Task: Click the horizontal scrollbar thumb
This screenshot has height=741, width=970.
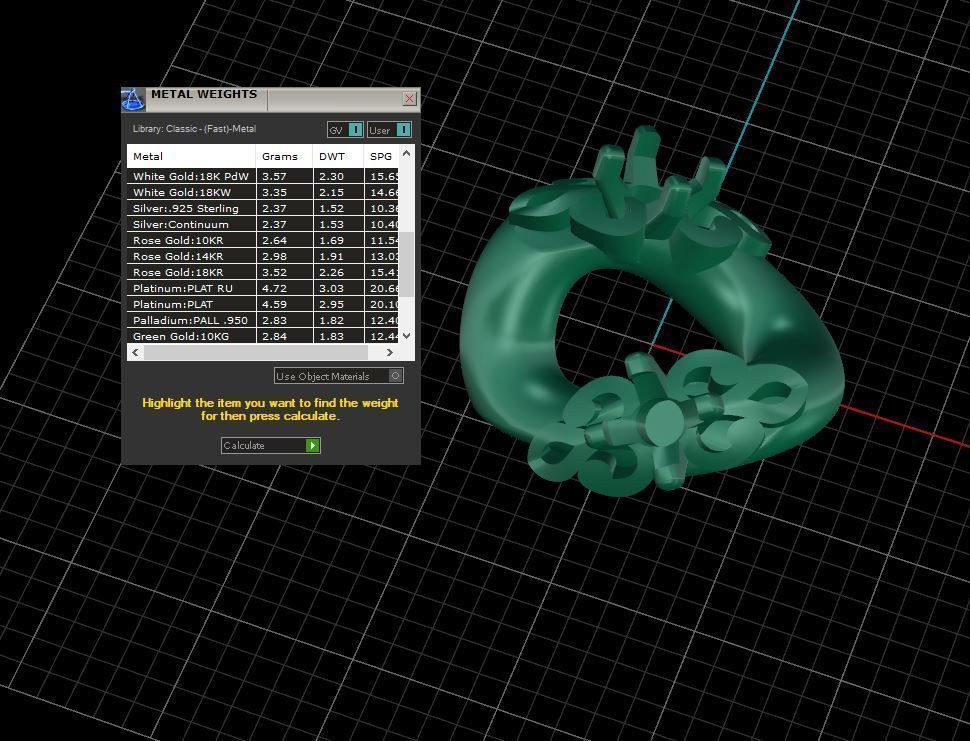Action: 255,353
